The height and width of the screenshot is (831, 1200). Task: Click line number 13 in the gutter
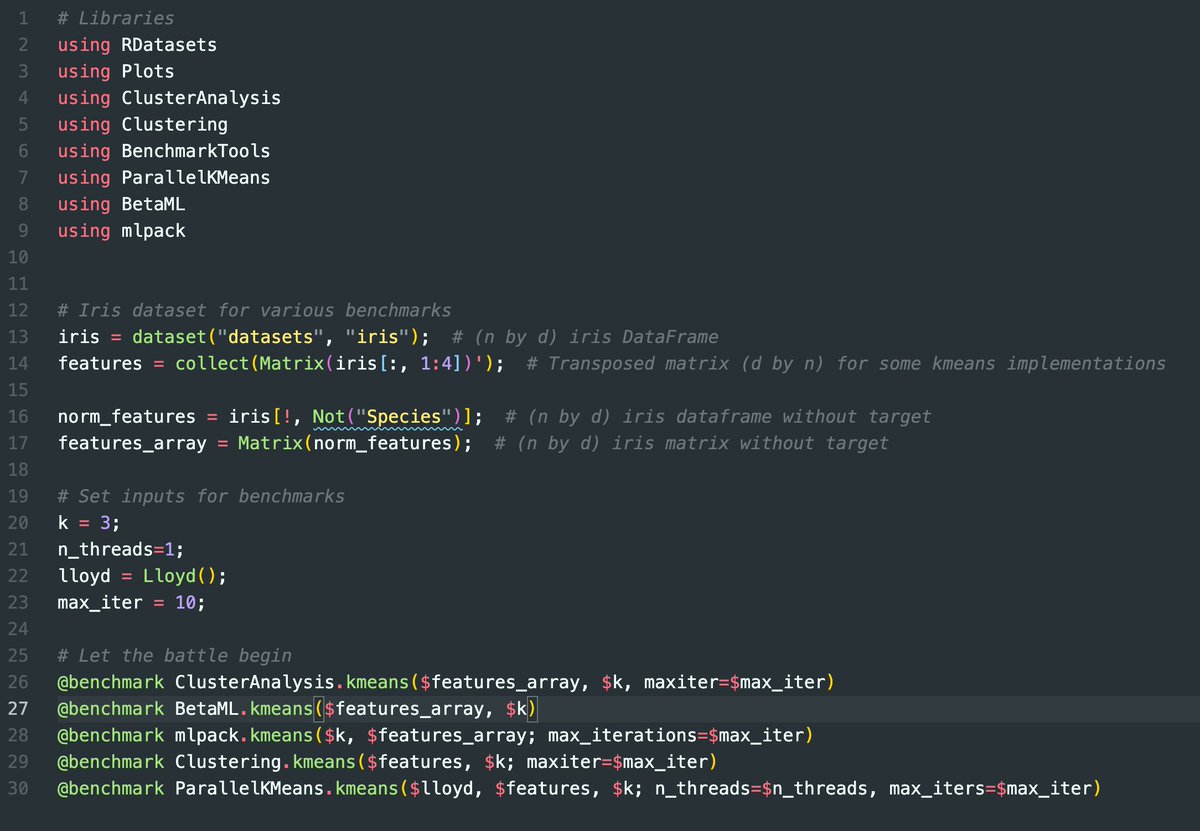[19, 337]
